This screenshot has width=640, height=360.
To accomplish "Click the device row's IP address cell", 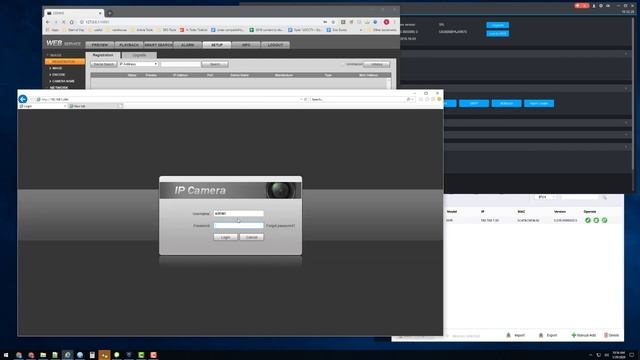I will pos(489,220).
